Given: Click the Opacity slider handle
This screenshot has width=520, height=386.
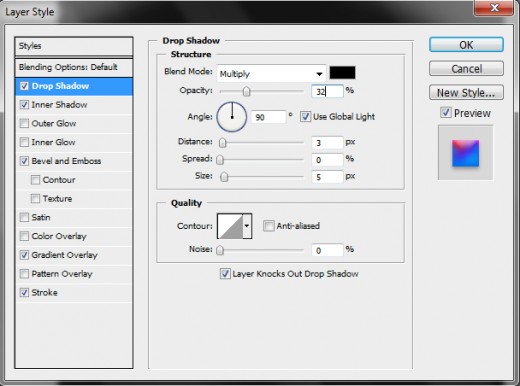Looking at the screenshot, I should pos(246,91).
